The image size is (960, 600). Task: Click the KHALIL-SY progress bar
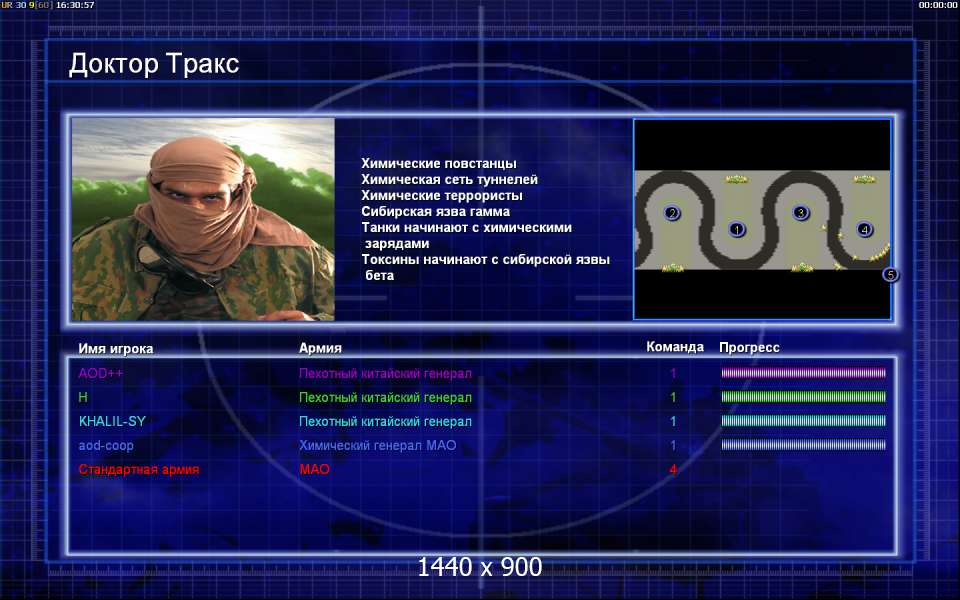(x=803, y=421)
